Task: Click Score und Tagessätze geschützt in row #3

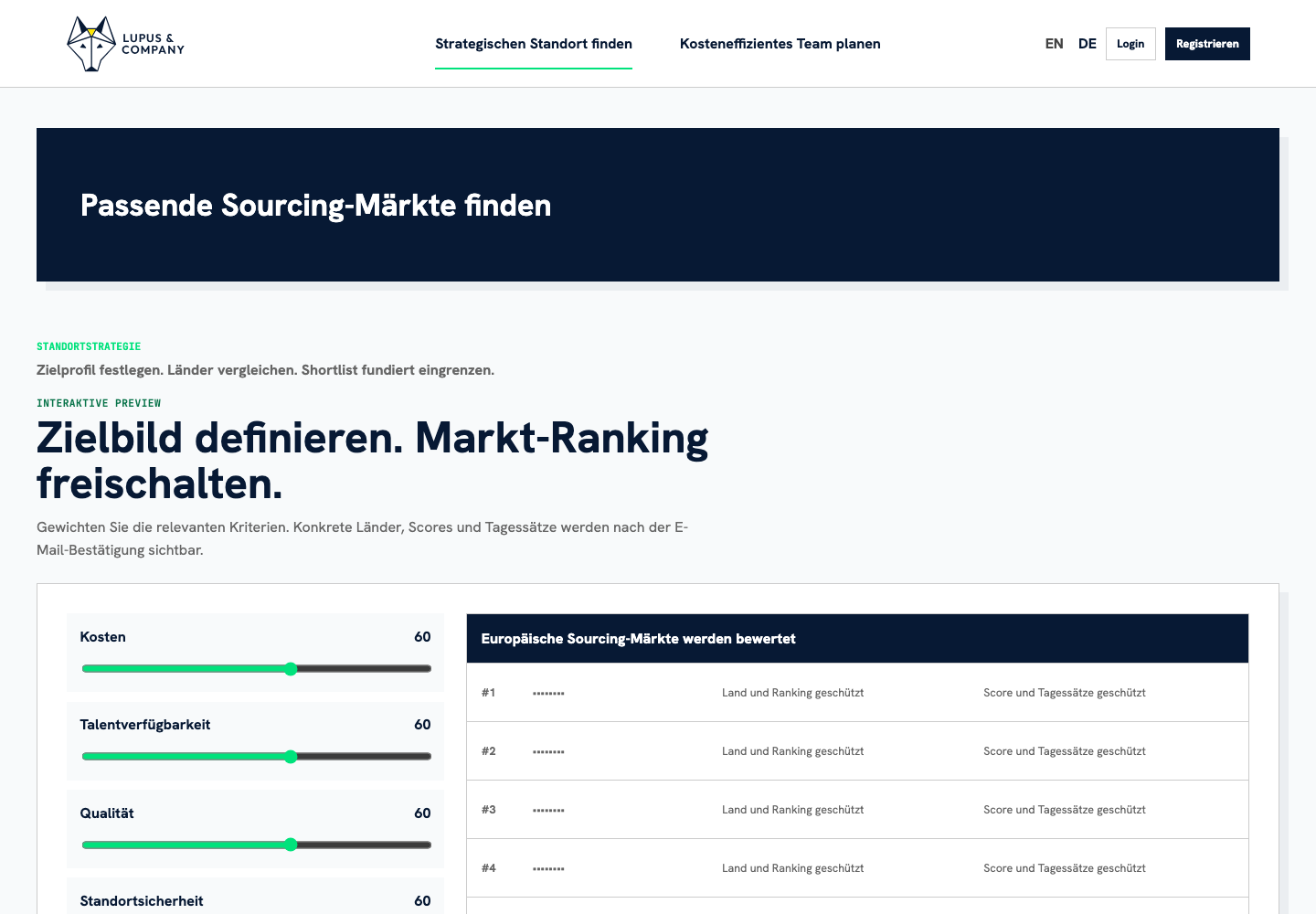Action: click(x=1065, y=810)
